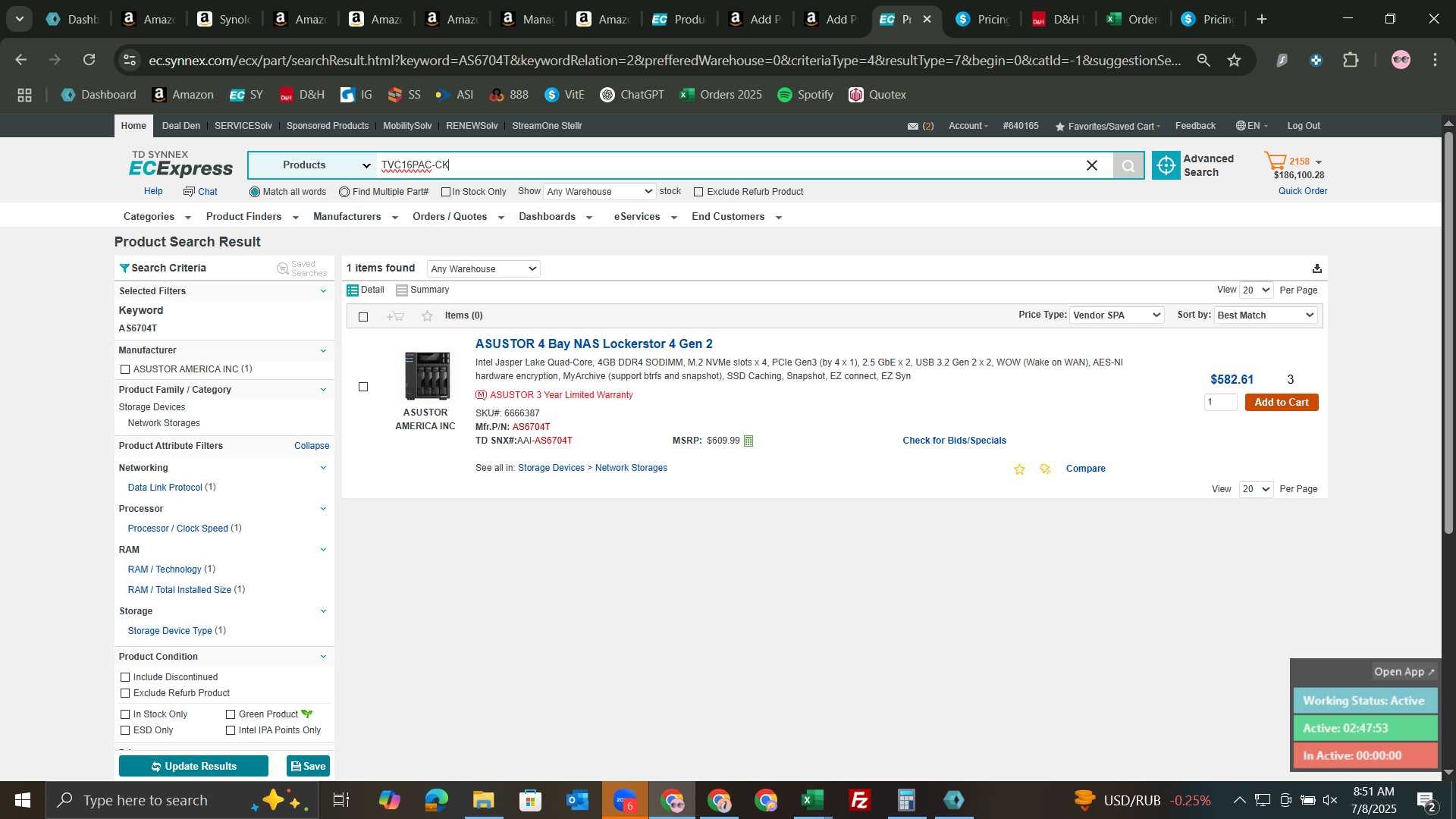Open Any Warehouse dropdown beside items found
Image resolution: width=1456 pixels, height=819 pixels.
[483, 269]
